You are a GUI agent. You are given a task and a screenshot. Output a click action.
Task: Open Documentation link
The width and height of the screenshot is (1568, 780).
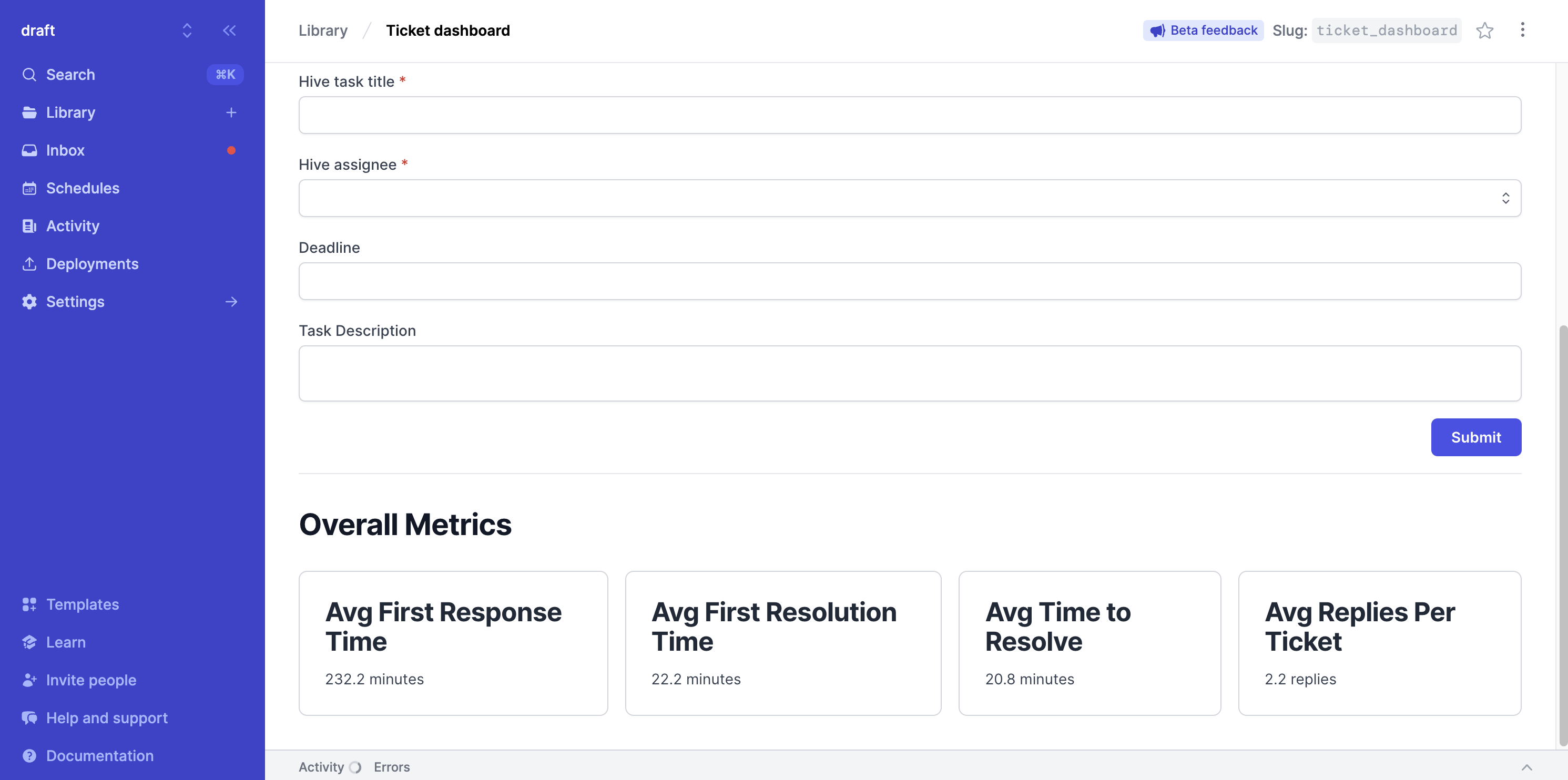100,756
